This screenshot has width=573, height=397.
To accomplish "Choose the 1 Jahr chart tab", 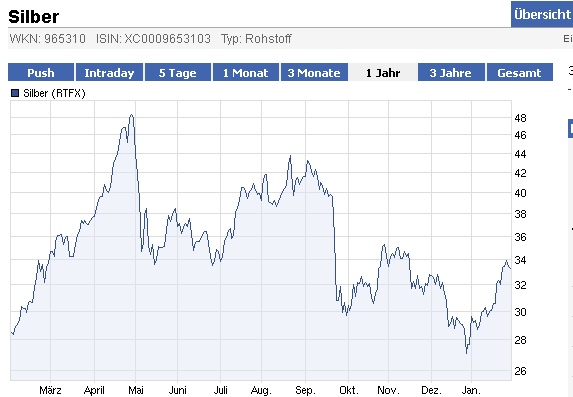I will [x=383, y=72].
